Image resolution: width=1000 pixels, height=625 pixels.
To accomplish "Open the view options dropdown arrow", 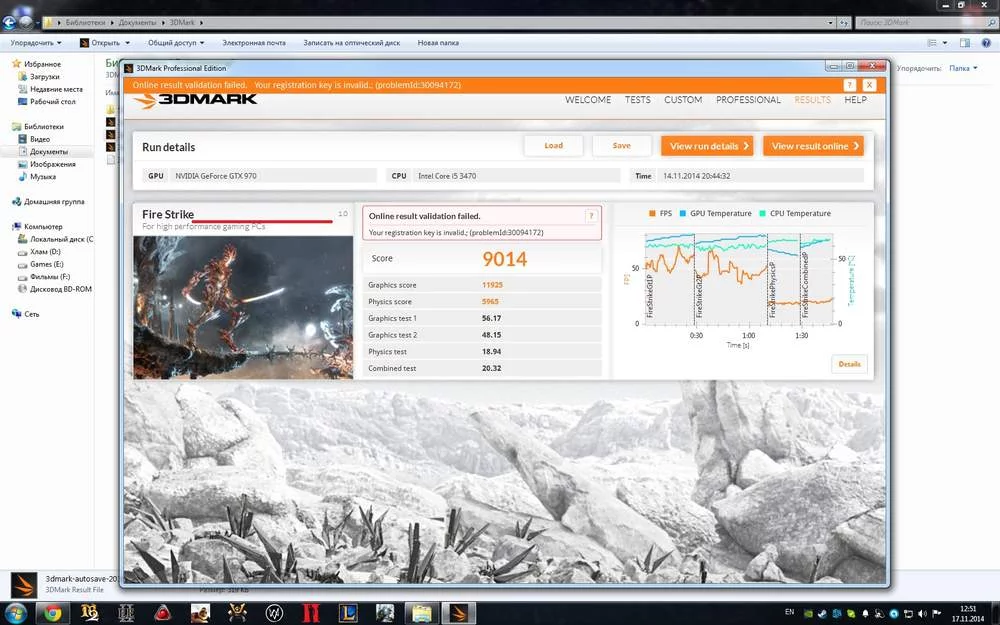I will coord(945,43).
